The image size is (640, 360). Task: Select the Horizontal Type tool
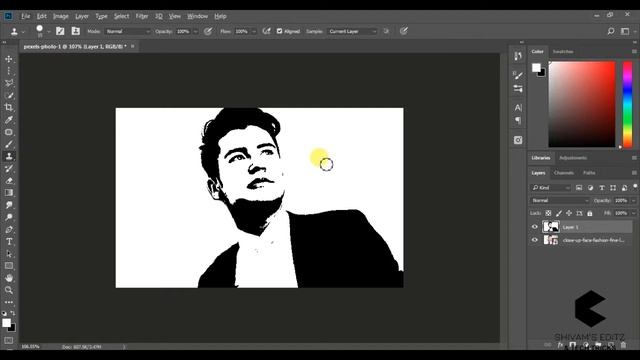(9, 242)
